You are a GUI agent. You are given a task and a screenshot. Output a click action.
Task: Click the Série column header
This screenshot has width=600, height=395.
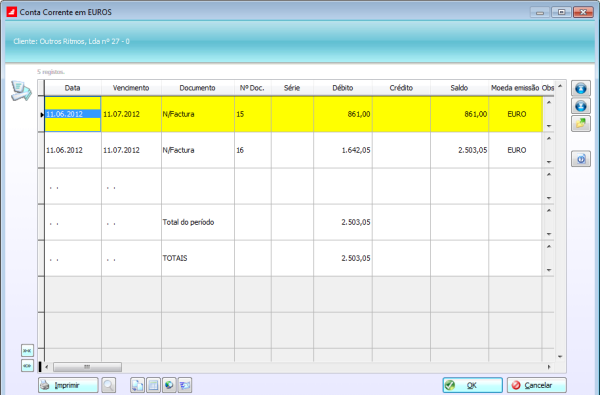[292, 88]
